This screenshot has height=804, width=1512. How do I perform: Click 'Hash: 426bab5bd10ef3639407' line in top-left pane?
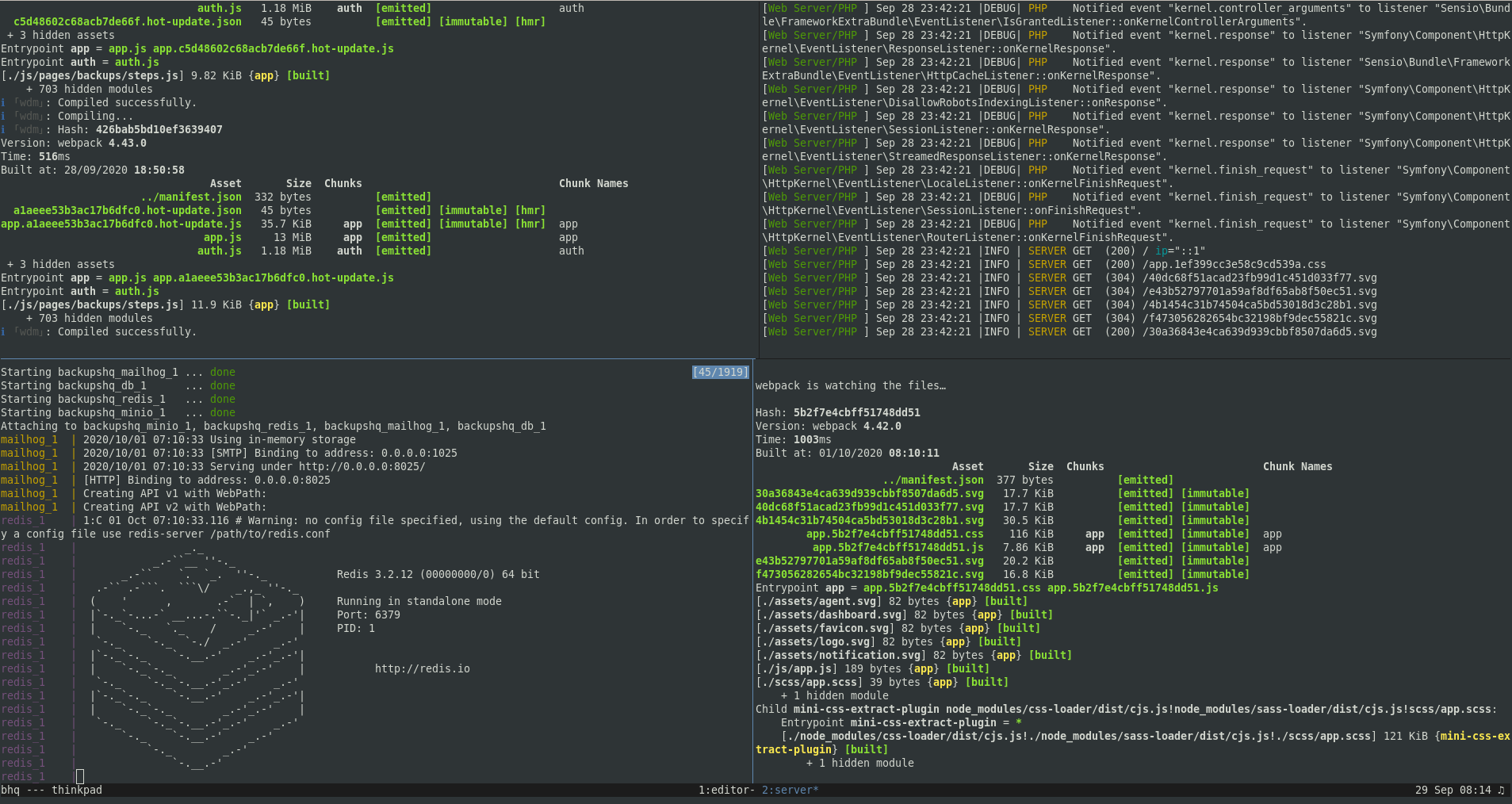pyautogui.click(x=112, y=129)
